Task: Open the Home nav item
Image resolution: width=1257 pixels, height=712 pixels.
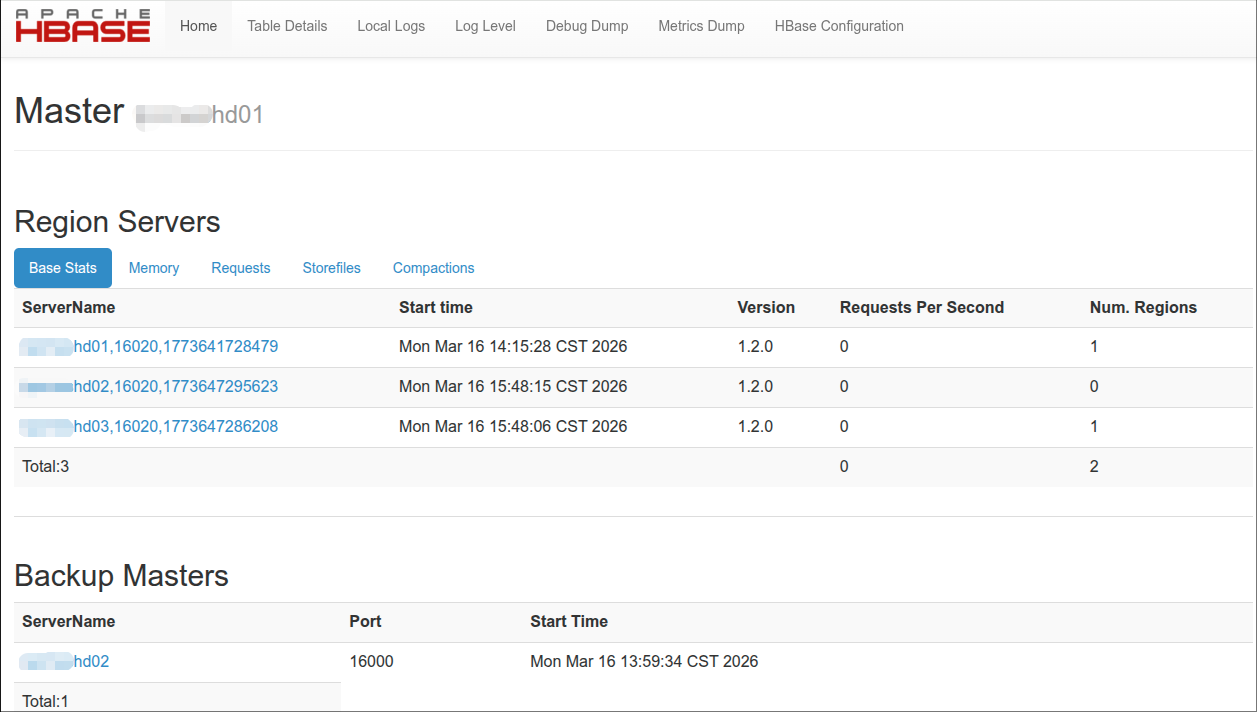Action: (x=198, y=26)
